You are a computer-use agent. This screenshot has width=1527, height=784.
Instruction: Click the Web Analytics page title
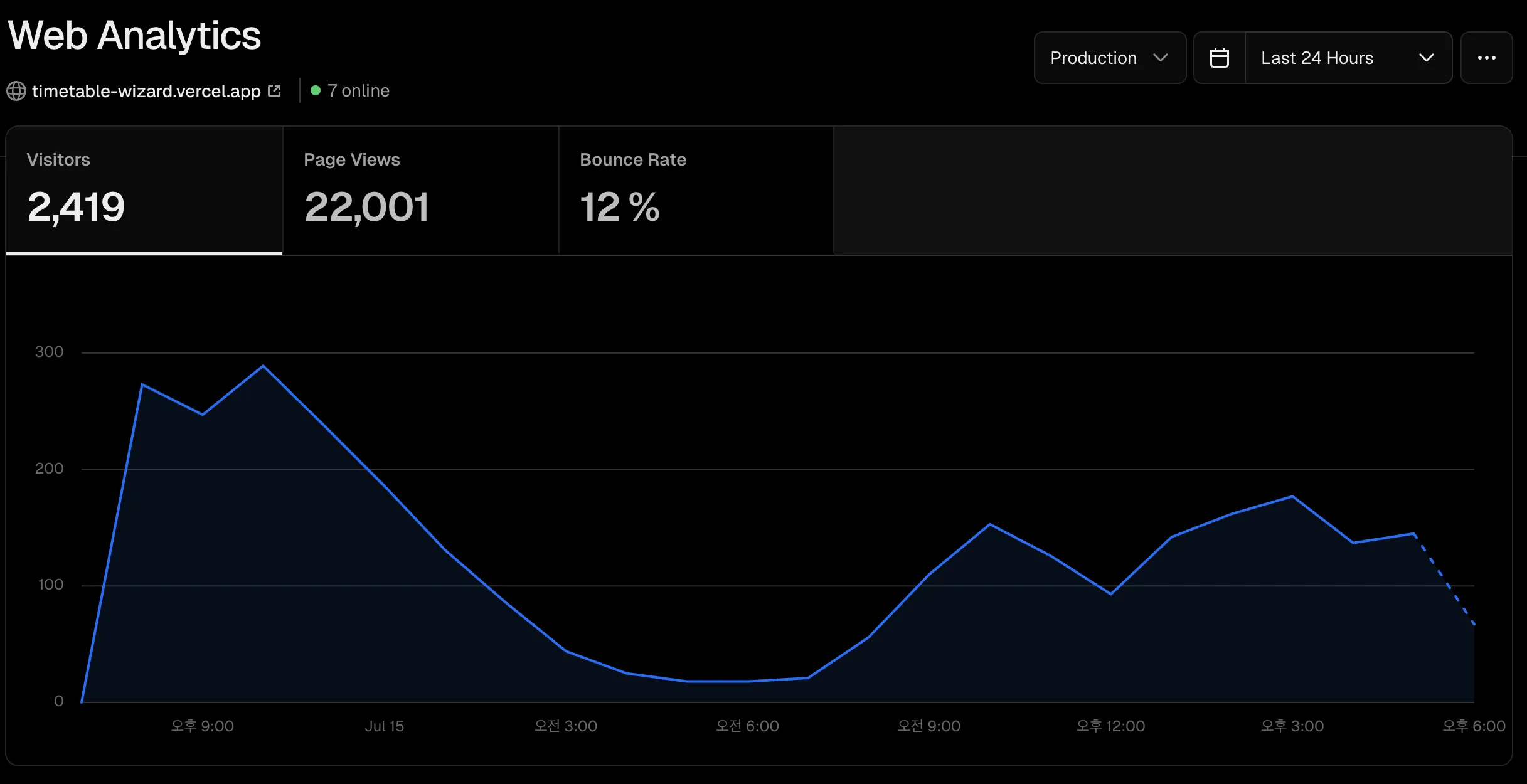(x=134, y=35)
